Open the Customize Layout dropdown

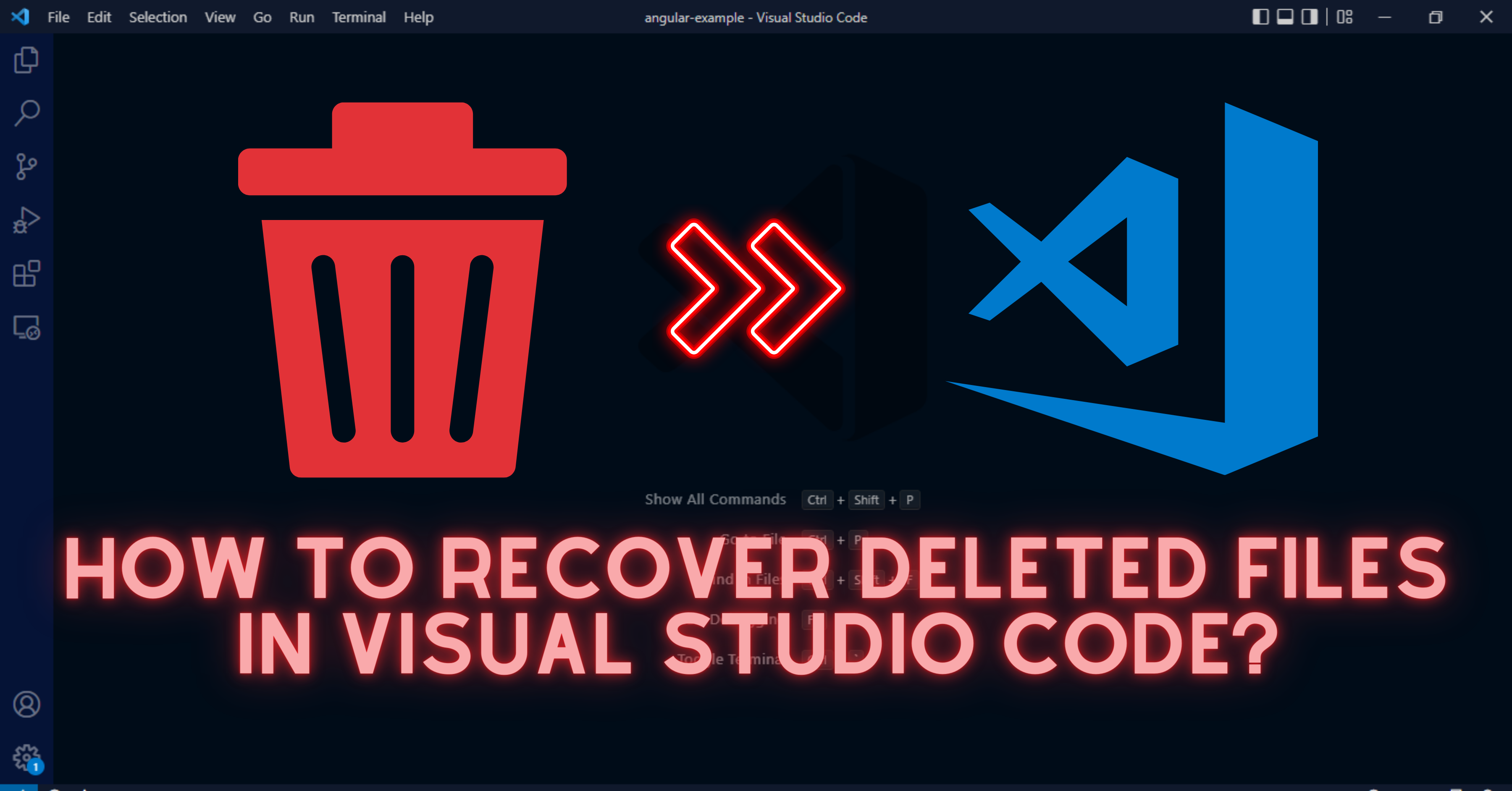click(x=1344, y=17)
